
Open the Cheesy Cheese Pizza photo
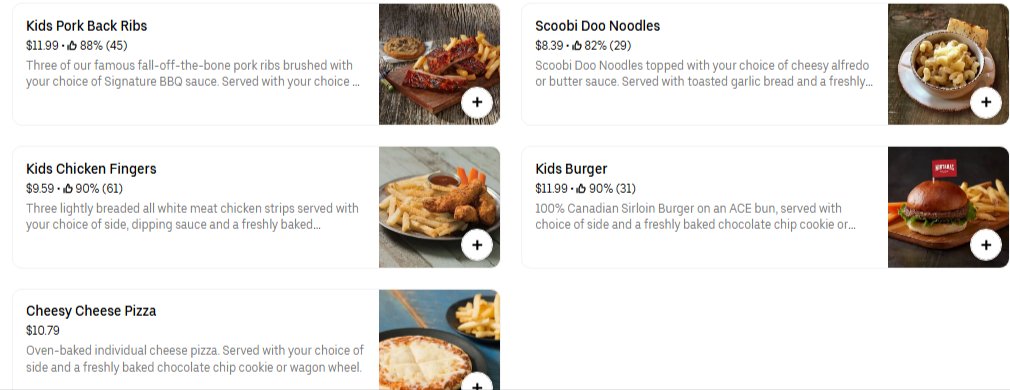point(439,340)
